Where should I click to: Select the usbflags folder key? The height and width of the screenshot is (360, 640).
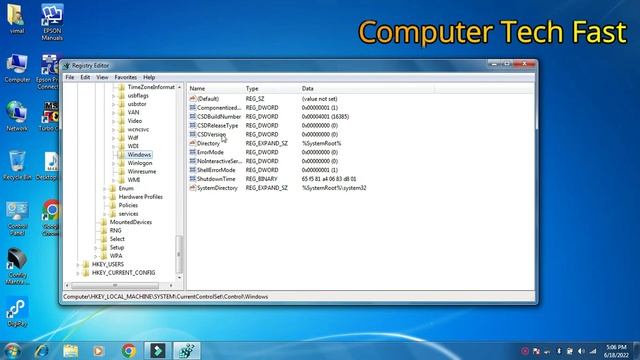[x=138, y=96]
